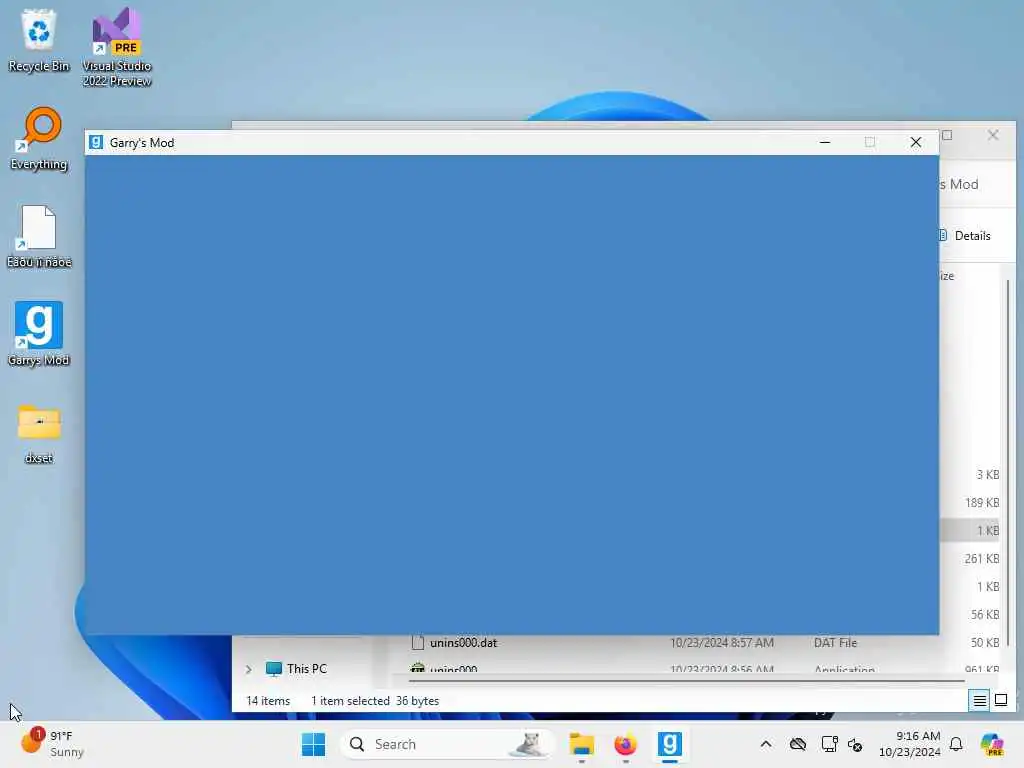Open File Explorer from taskbar

[581, 744]
